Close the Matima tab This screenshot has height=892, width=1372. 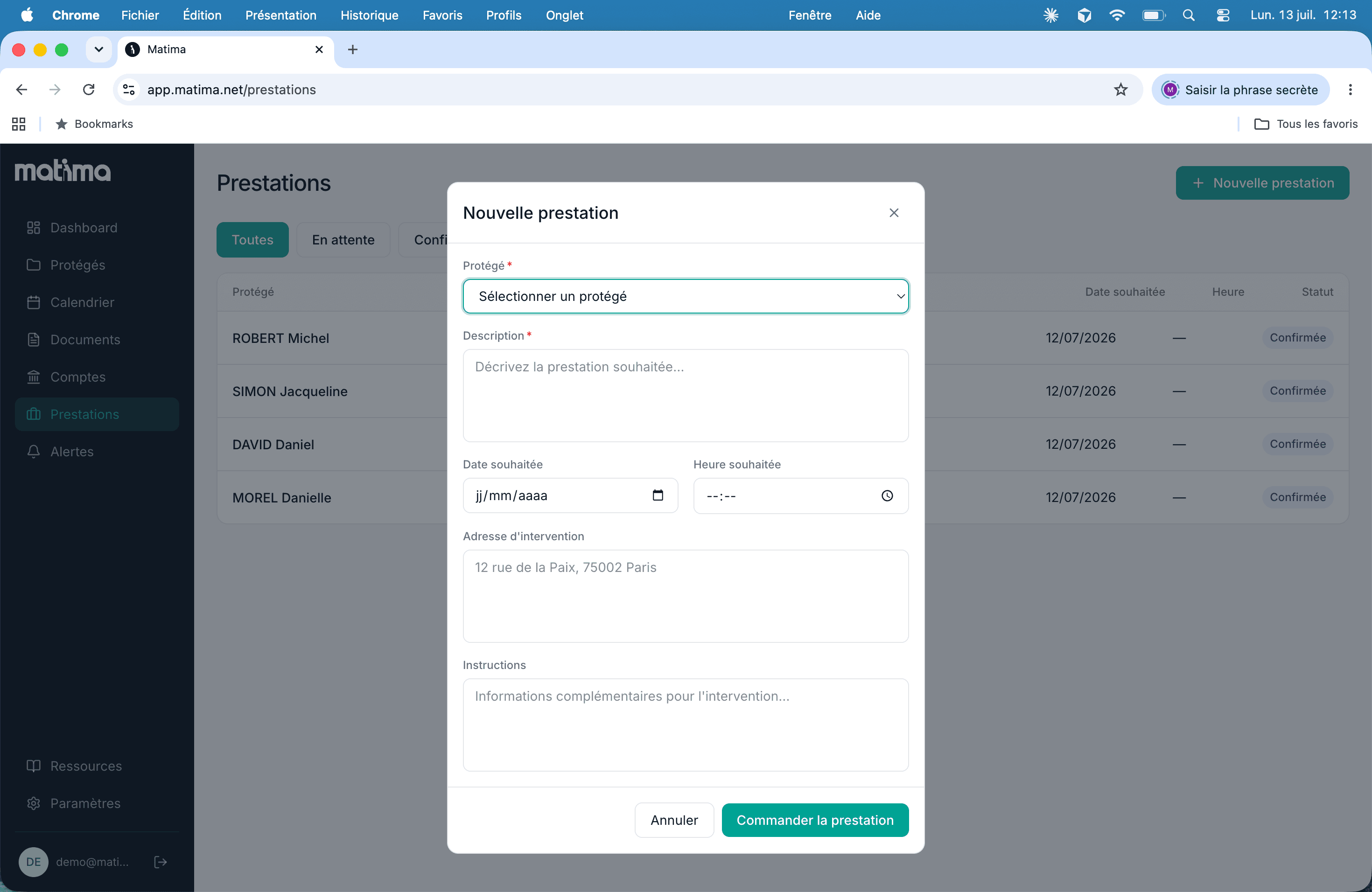tap(319, 49)
